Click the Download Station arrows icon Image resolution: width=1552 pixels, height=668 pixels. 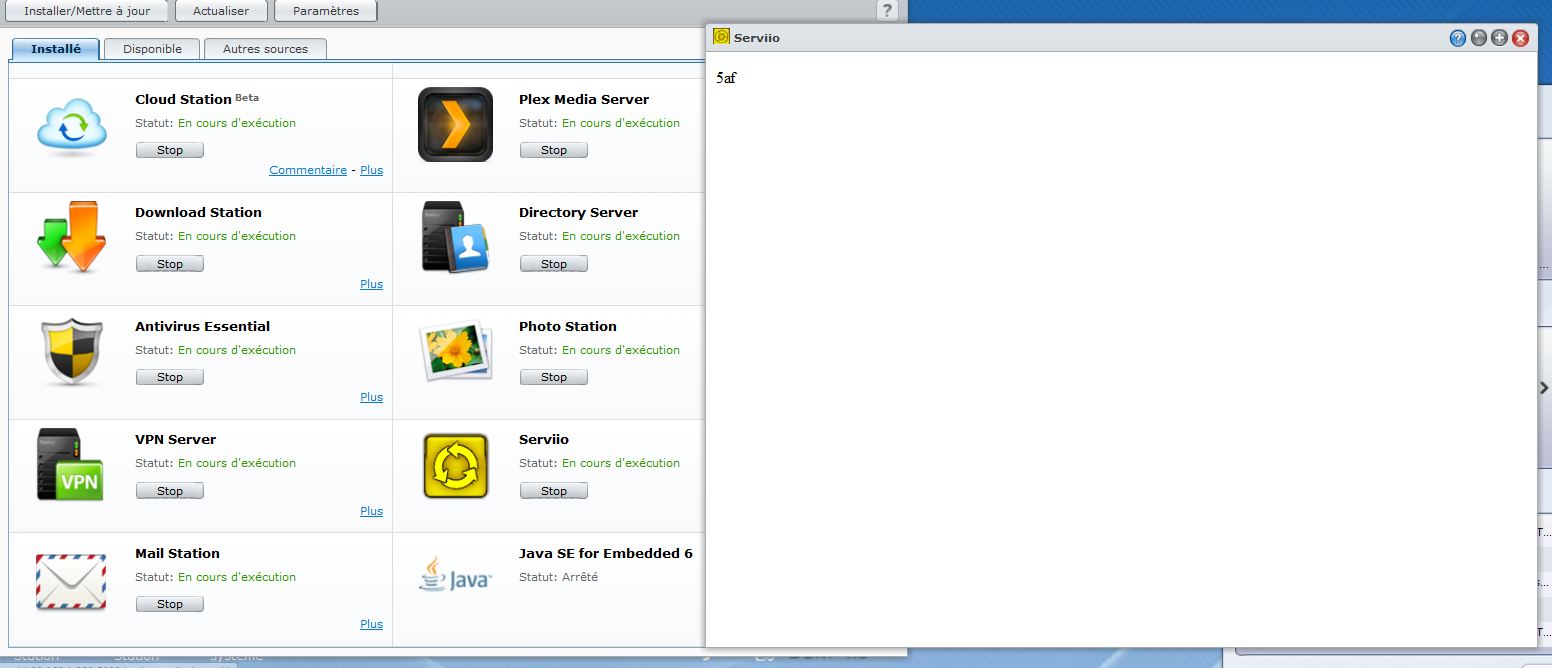point(71,237)
